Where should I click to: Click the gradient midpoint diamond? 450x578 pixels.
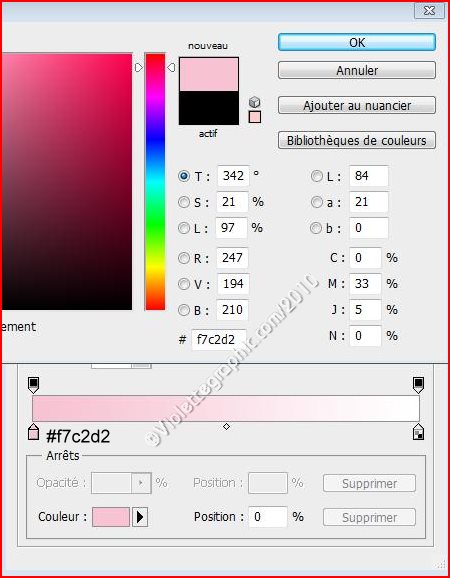(x=226, y=426)
